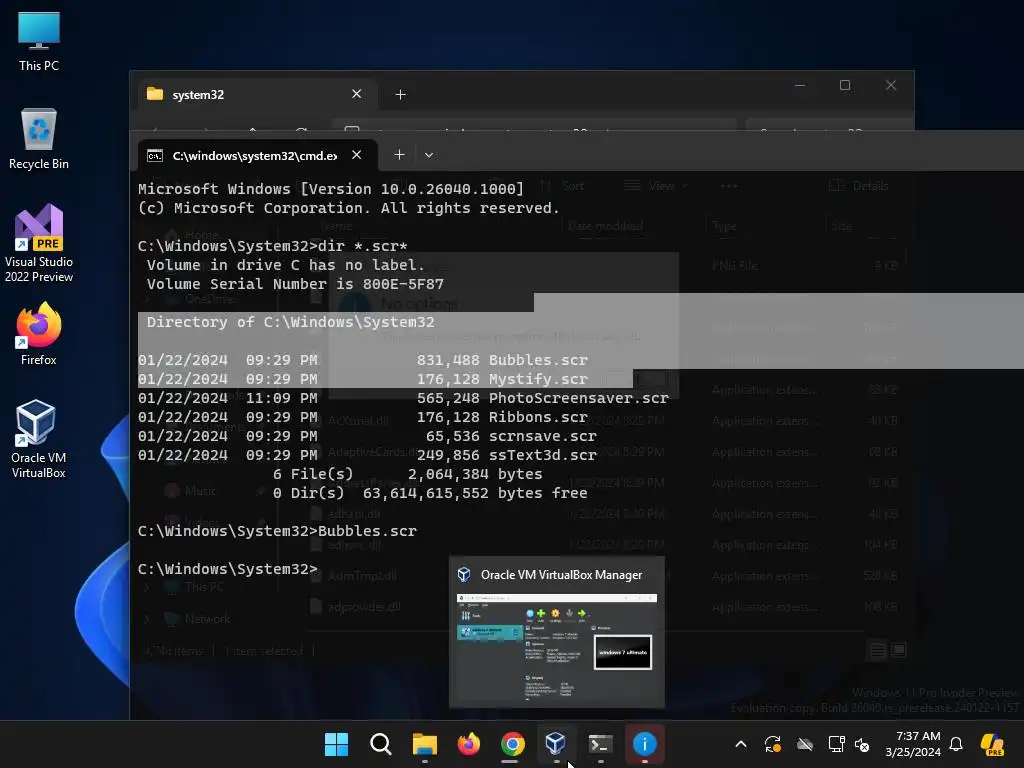The height and width of the screenshot is (768, 1024).
Task: Click the Bubbles.scr line in terminal
Action: coord(363,360)
